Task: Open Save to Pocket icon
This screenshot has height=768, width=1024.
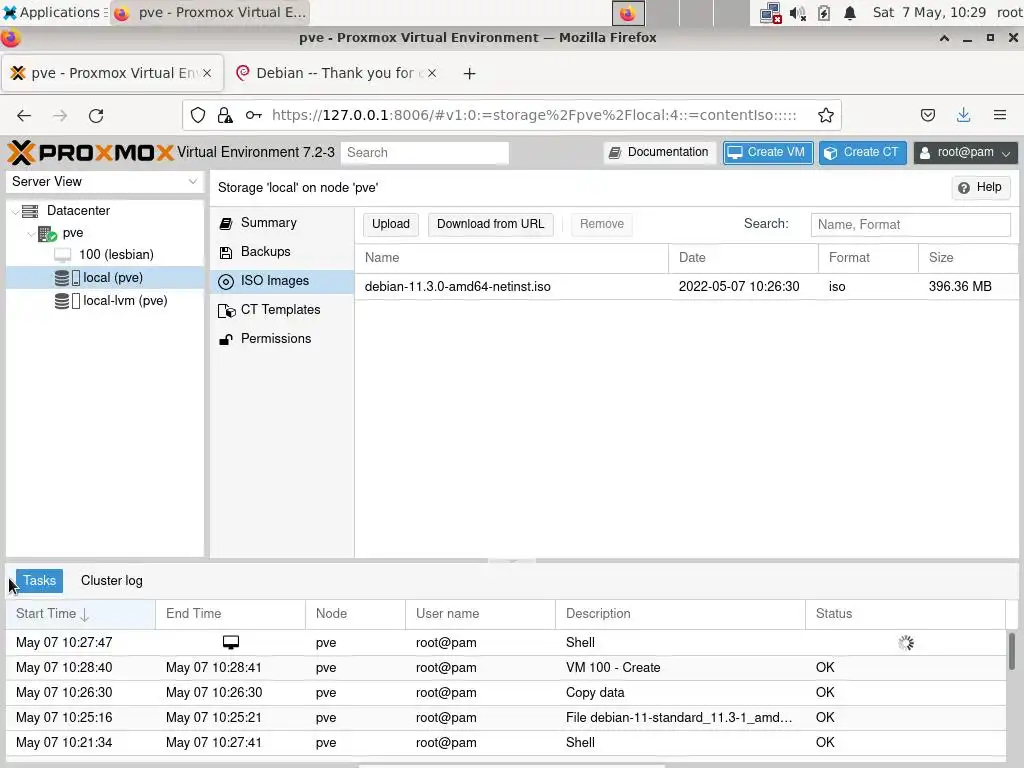Action: (927, 116)
